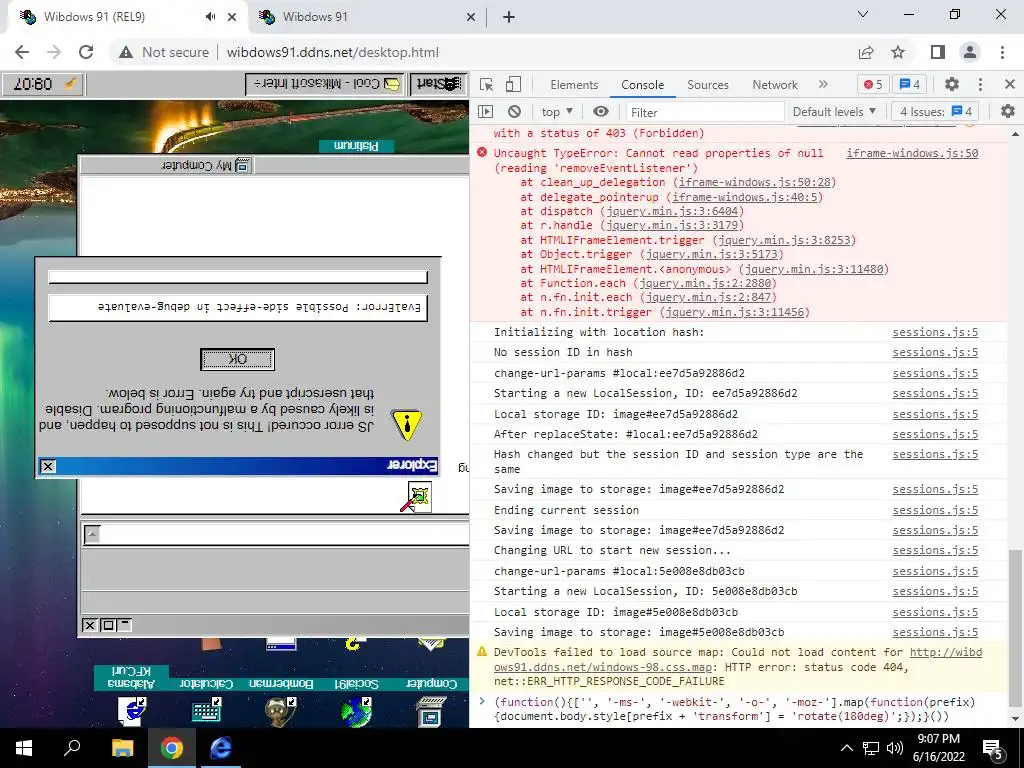Open jquery.min.js:3:11456 stack link

point(735,312)
